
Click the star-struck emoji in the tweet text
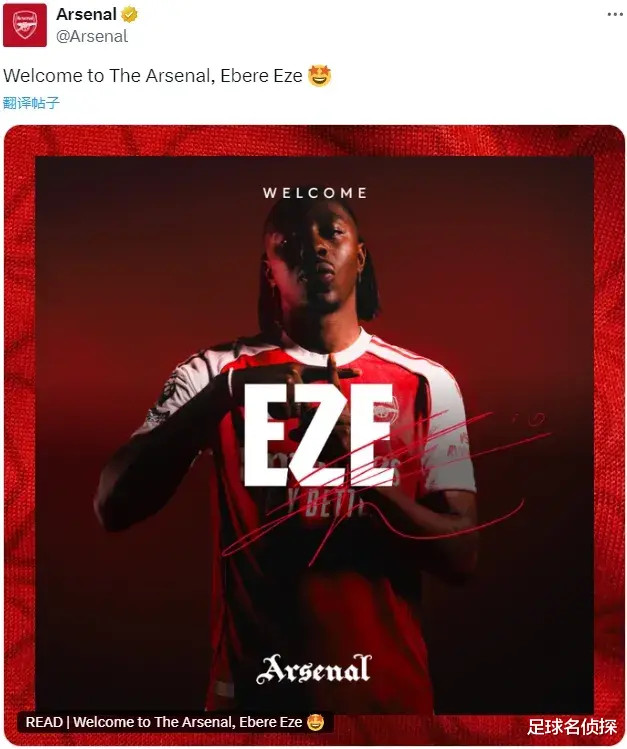click(320, 76)
